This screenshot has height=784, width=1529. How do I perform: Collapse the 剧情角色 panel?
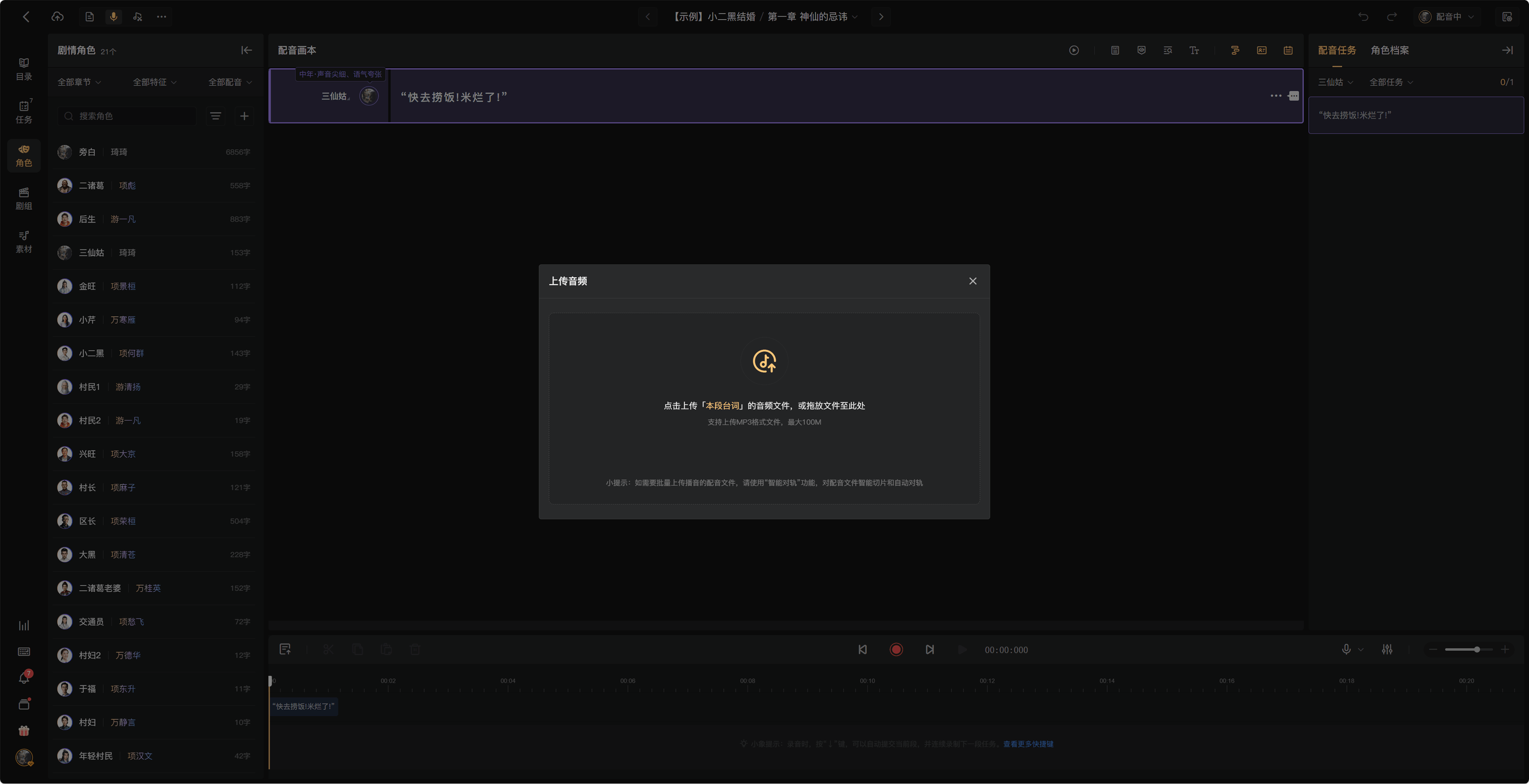(x=246, y=51)
